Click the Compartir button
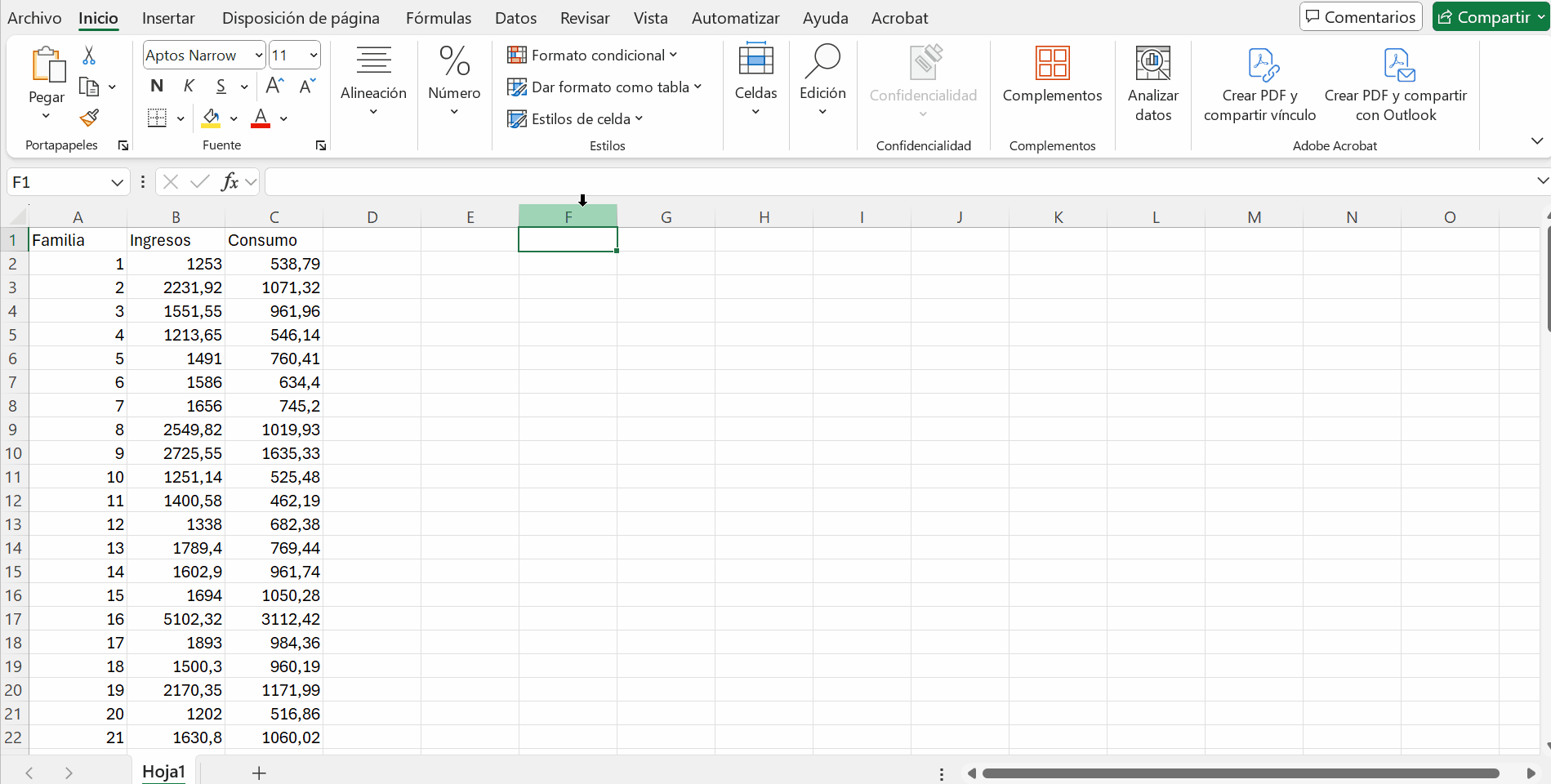Viewport: 1551px width, 784px height. click(1483, 17)
